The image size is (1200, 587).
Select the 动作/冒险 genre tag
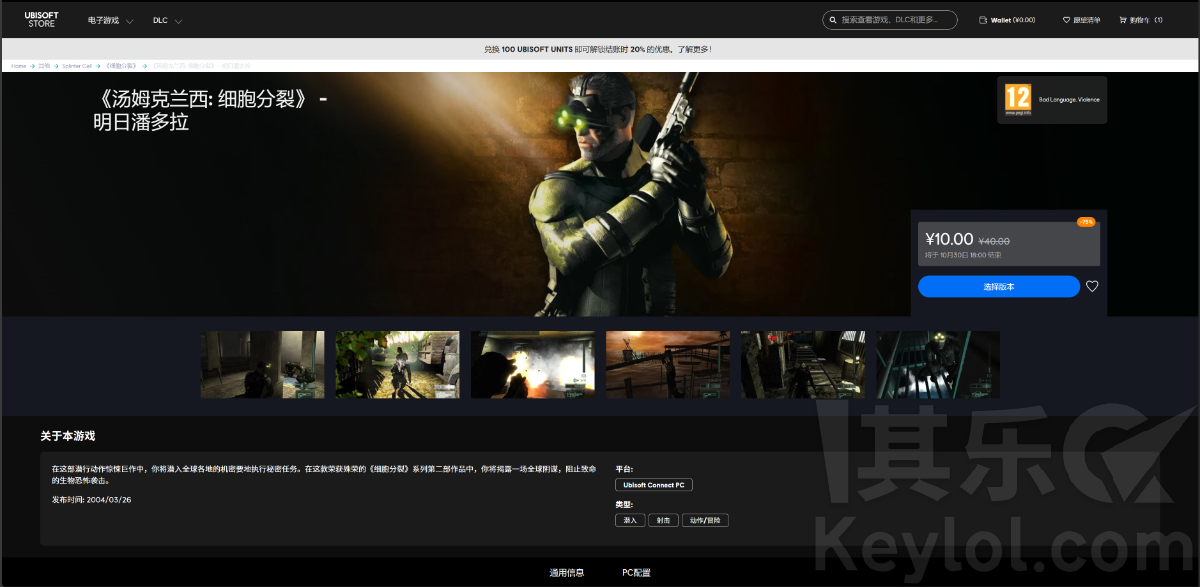(705, 520)
